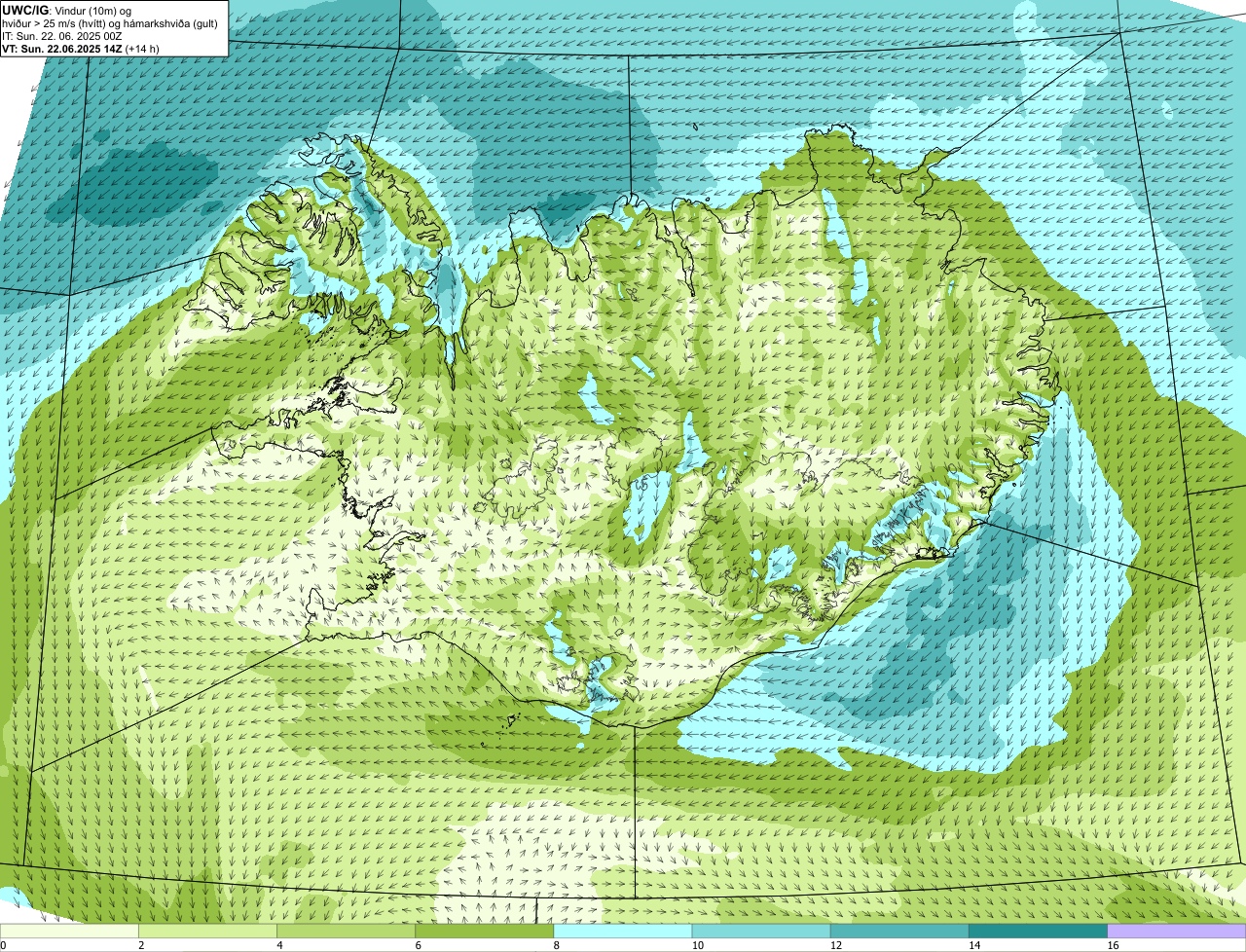Click the pale yellow 0–2 scale swatch
Screen dimensions: 1246x952
click(x=69, y=931)
